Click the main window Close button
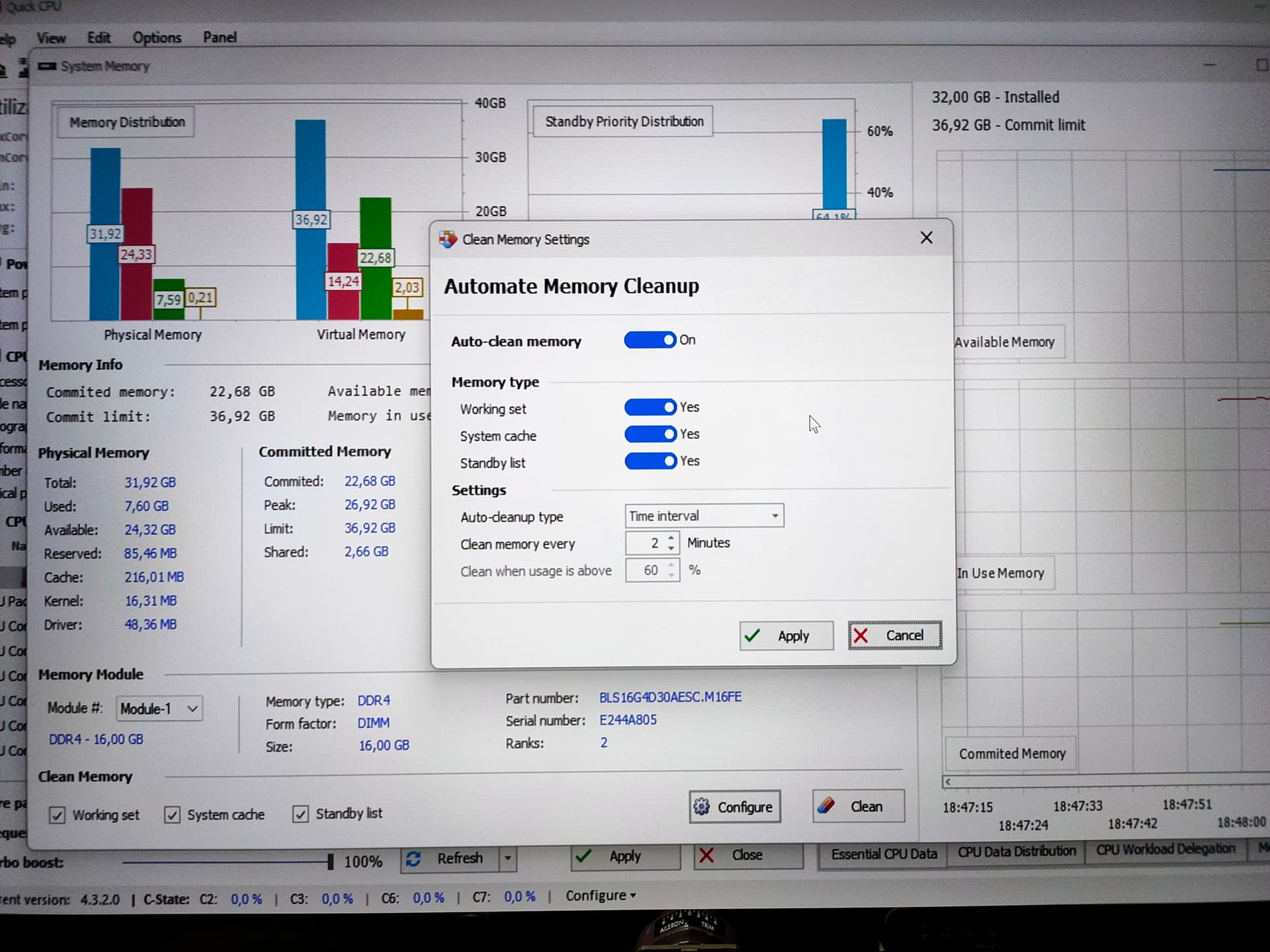Screen dimensions: 1270x952 point(748,855)
